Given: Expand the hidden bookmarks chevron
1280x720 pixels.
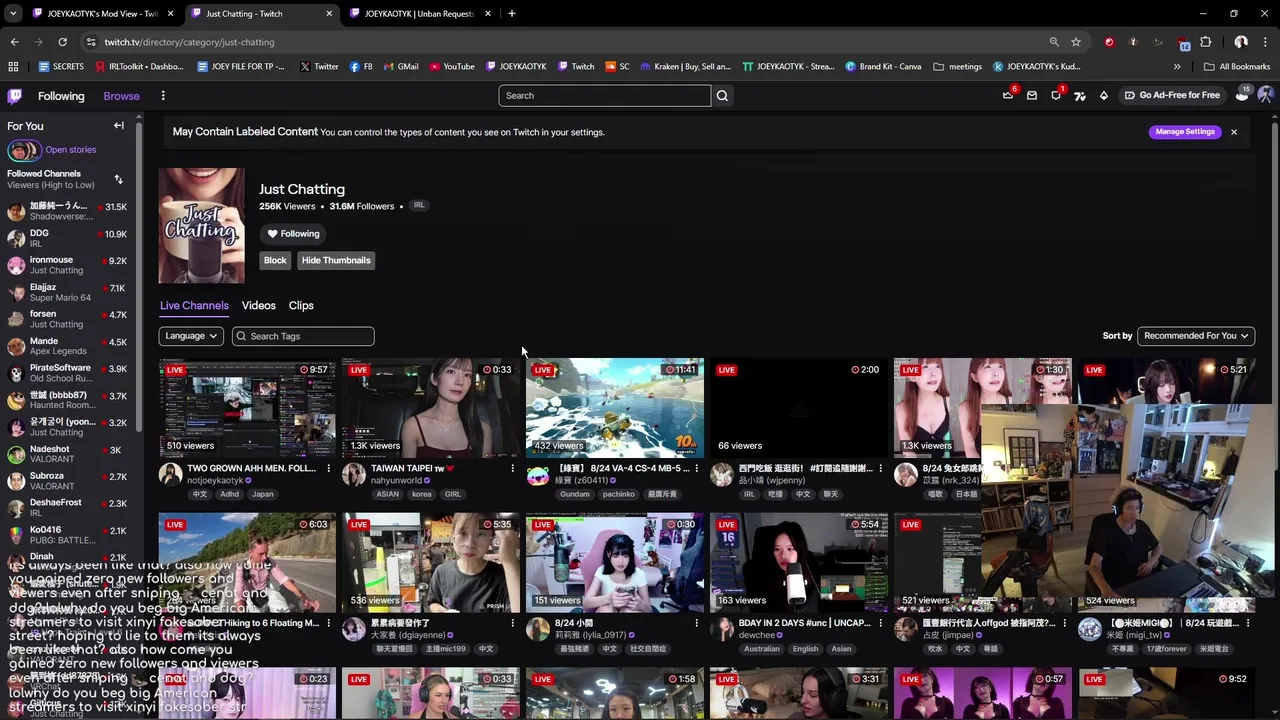Looking at the screenshot, I should click(x=1177, y=67).
